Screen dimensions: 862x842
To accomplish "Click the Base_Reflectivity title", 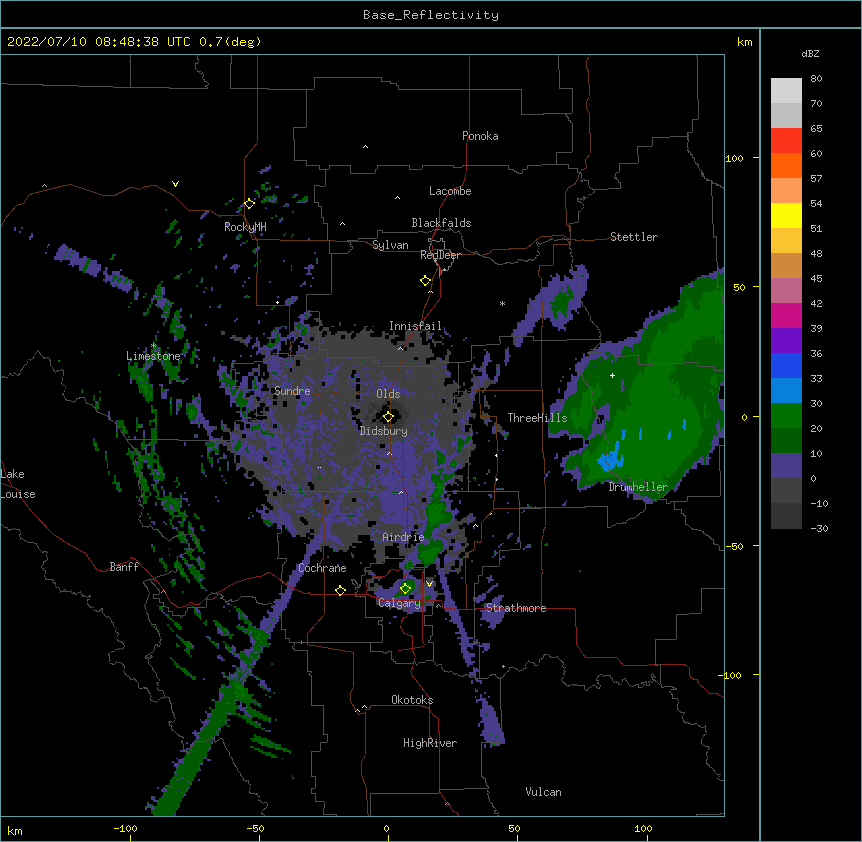I will tap(431, 15).
